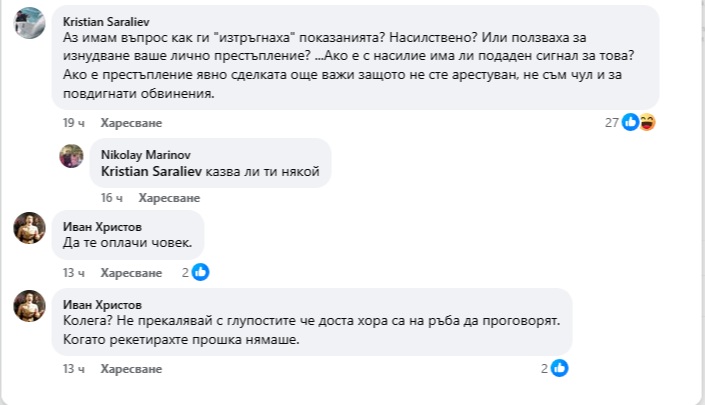This screenshot has height=405, width=705.
Task: Open Nikolay Marinov's profile avatar
Action: pyautogui.click(x=71, y=156)
